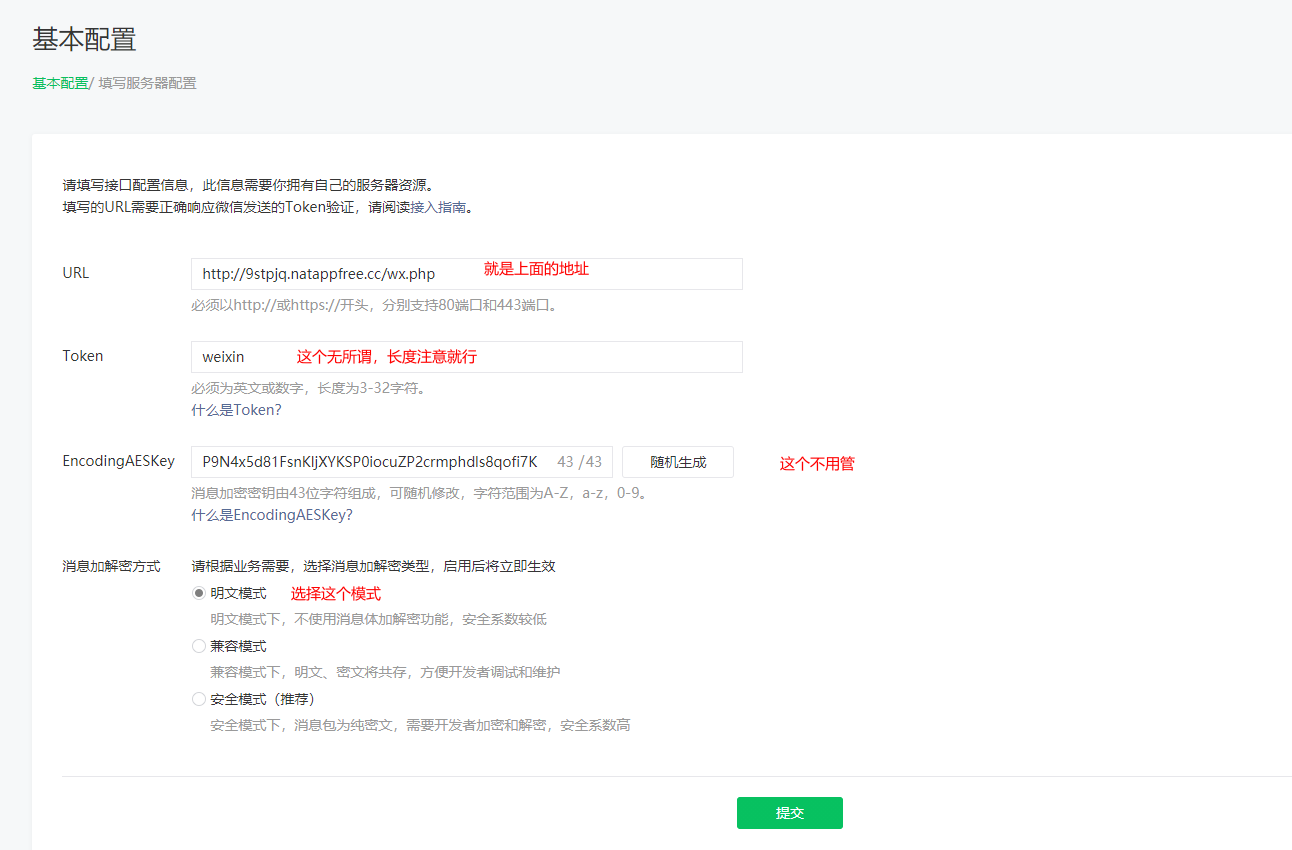Screen dimensions: 1292x850
Task: Click the 随机生成 (random generate) button
Action: tap(677, 461)
